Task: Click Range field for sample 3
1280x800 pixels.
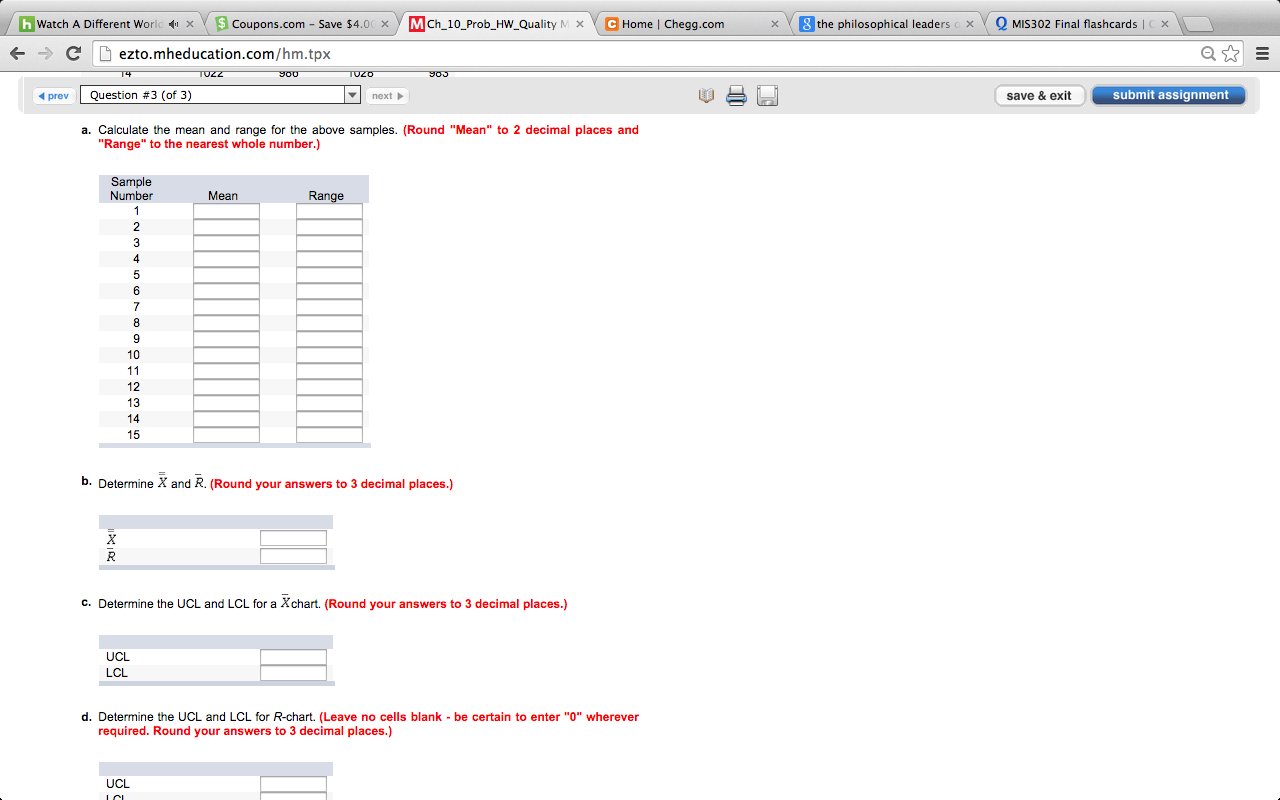Action: pyautogui.click(x=329, y=243)
